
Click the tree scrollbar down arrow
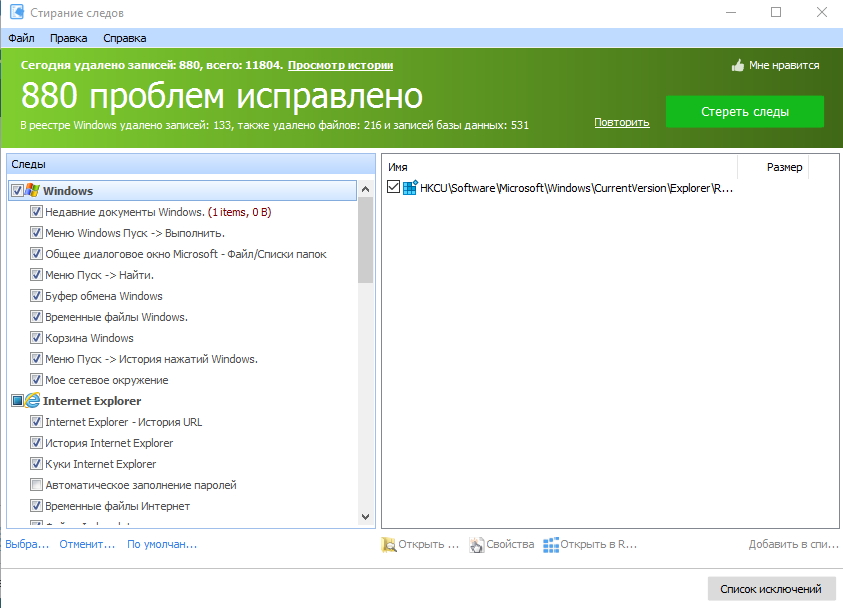pos(365,517)
